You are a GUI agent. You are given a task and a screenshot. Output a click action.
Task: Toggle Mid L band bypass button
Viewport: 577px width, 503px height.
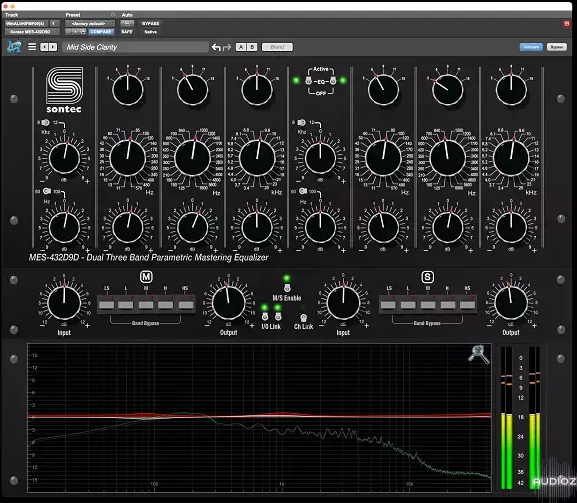pos(126,304)
